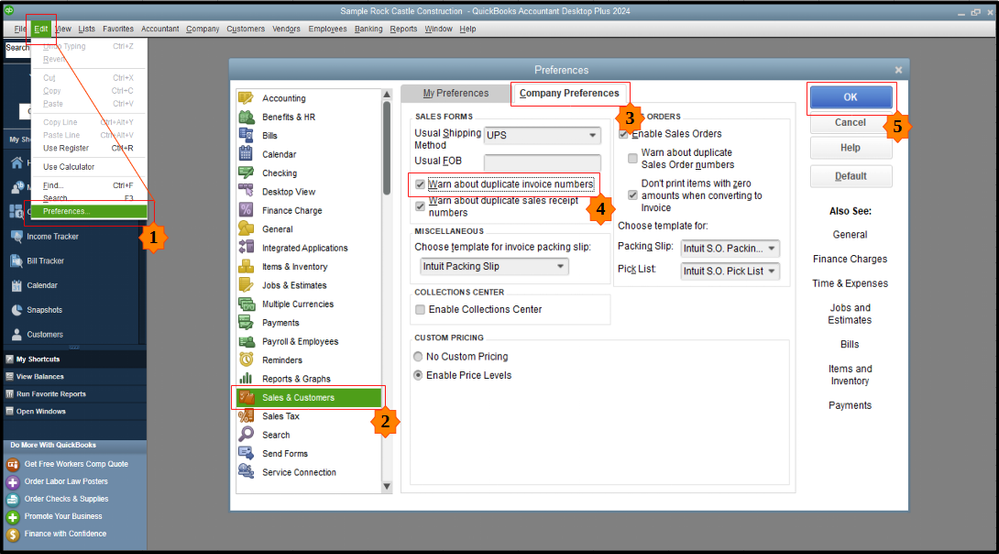Image resolution: width=999 pixels, height=554 pixels.
Task: Select Items & Inventory preference icon
Action: [246, 266]
